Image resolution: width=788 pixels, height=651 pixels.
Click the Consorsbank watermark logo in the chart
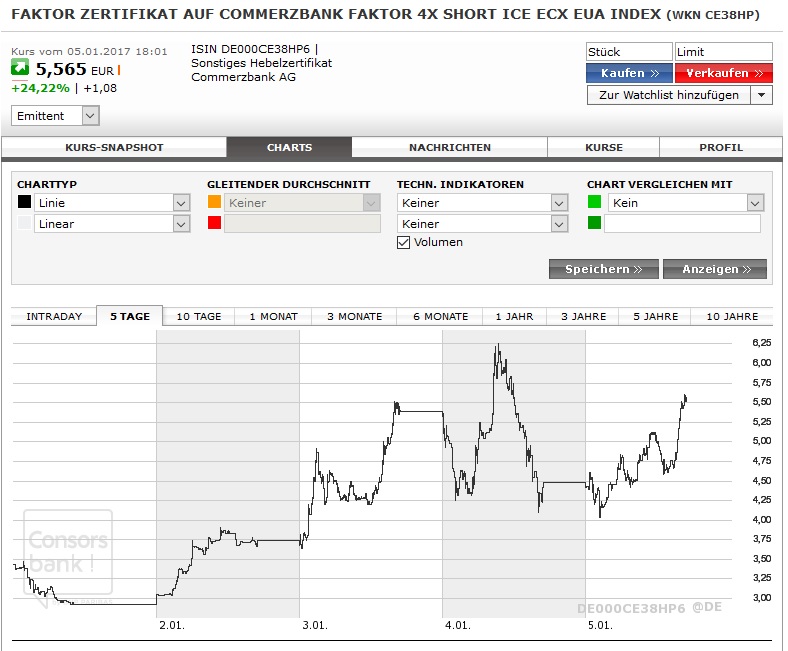click(x=68, y=552)
